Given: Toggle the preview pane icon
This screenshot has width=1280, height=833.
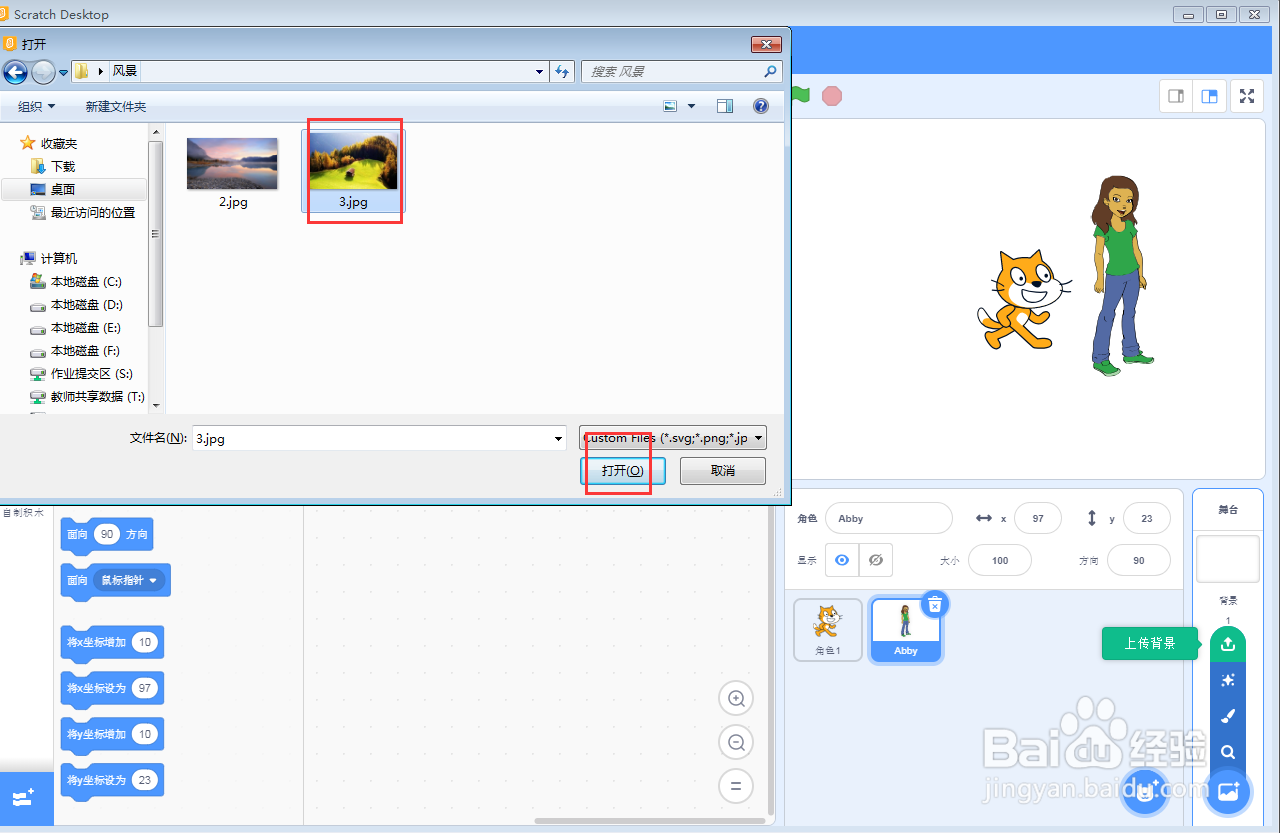Looking at the screenshot, I should tap(725, 106).
